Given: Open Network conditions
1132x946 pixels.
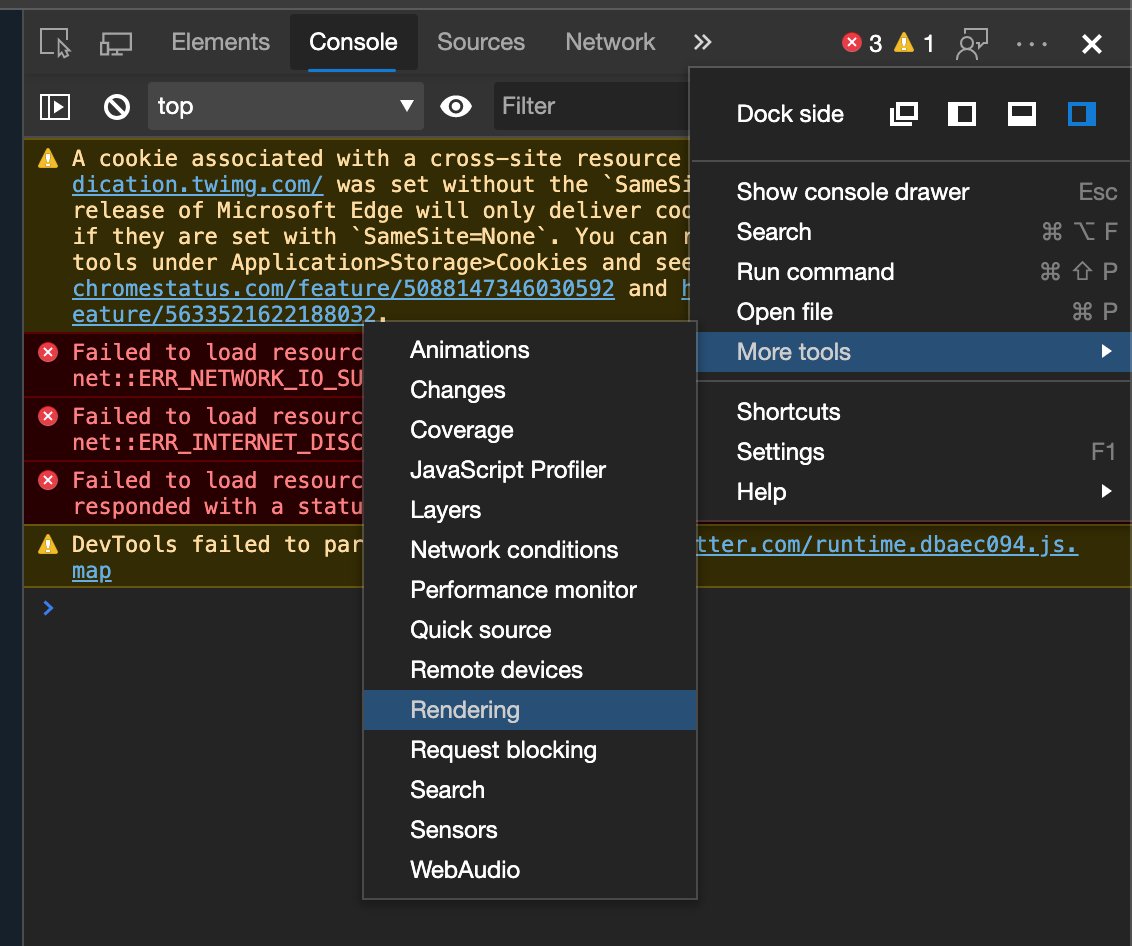Looking at the screenshot, I should coord(530,550).
